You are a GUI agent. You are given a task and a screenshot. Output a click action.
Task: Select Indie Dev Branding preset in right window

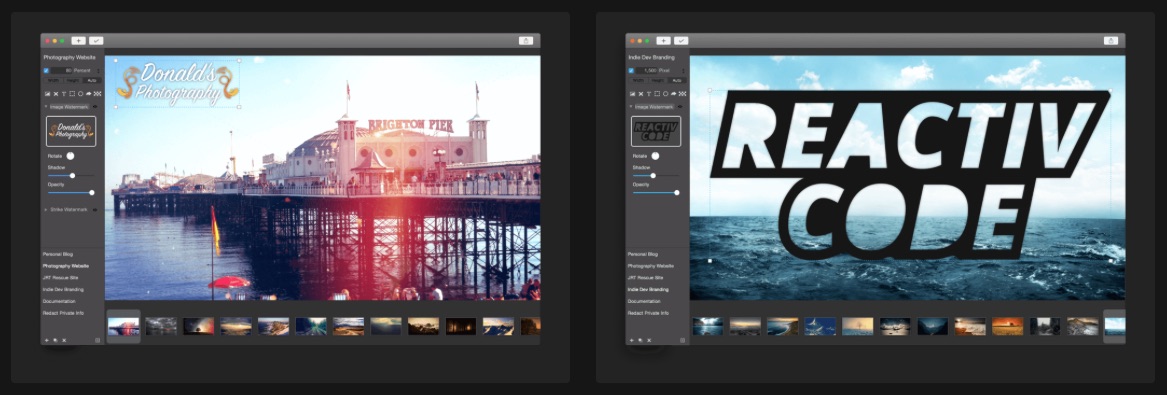pos(649,289)
